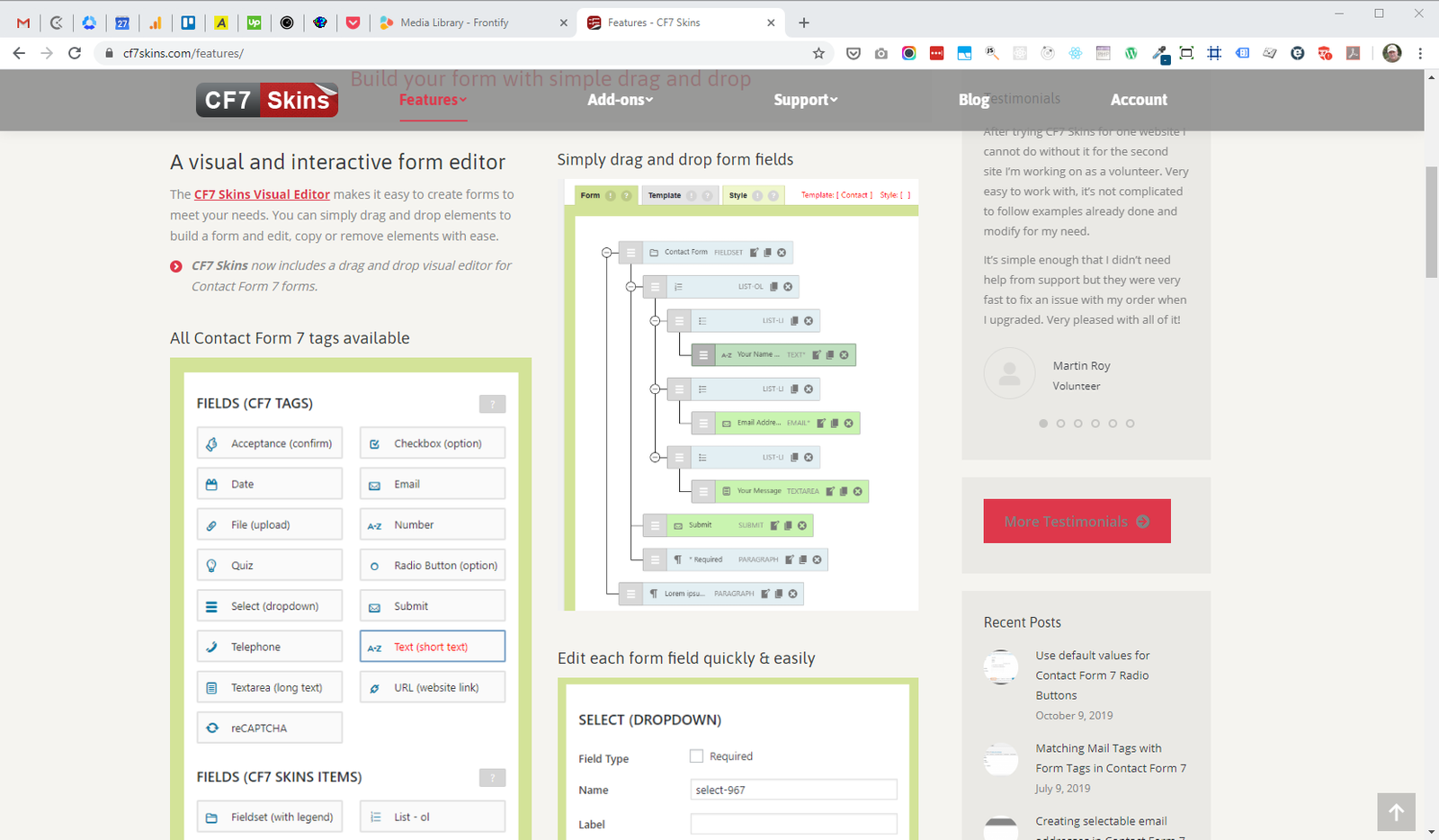1439x840 pixels.
Task: Expand the Add-ons dropdown menu
Action: click(x=620, y=100)
